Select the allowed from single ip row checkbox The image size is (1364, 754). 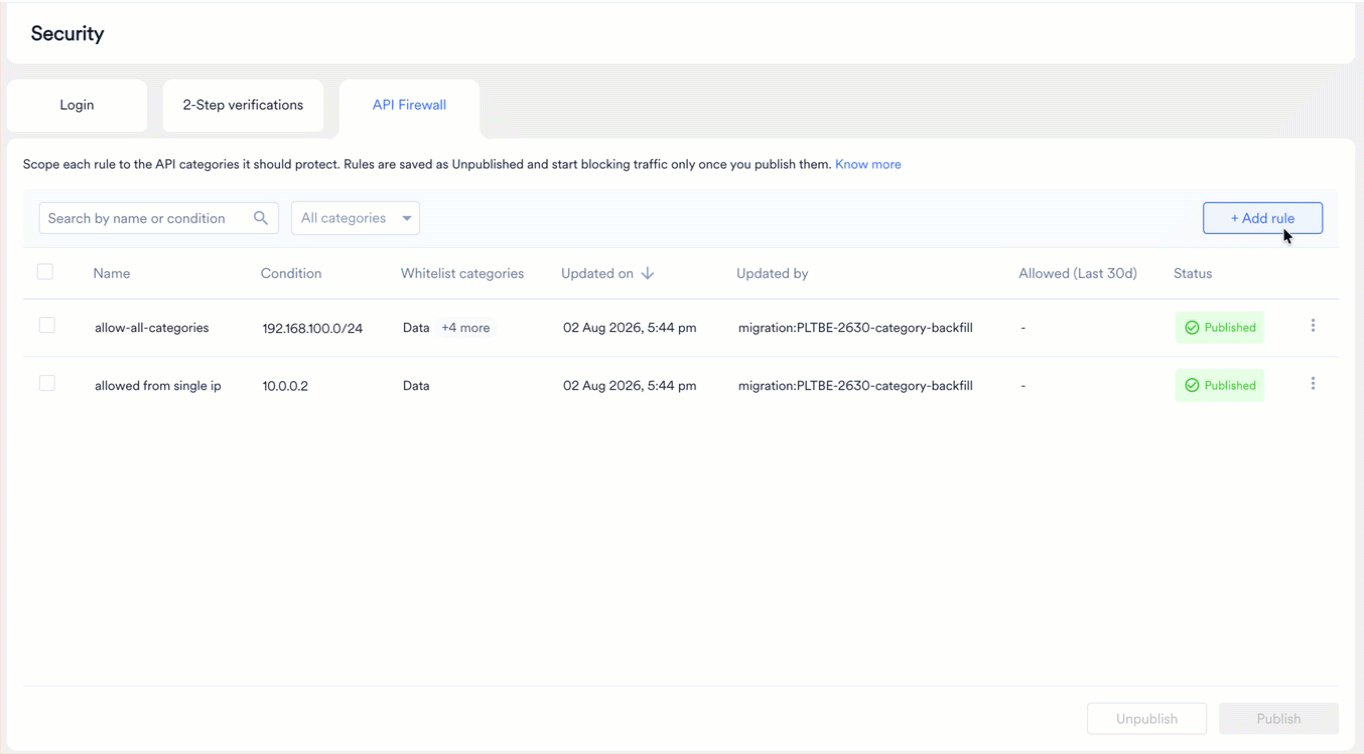coord(47,384)
